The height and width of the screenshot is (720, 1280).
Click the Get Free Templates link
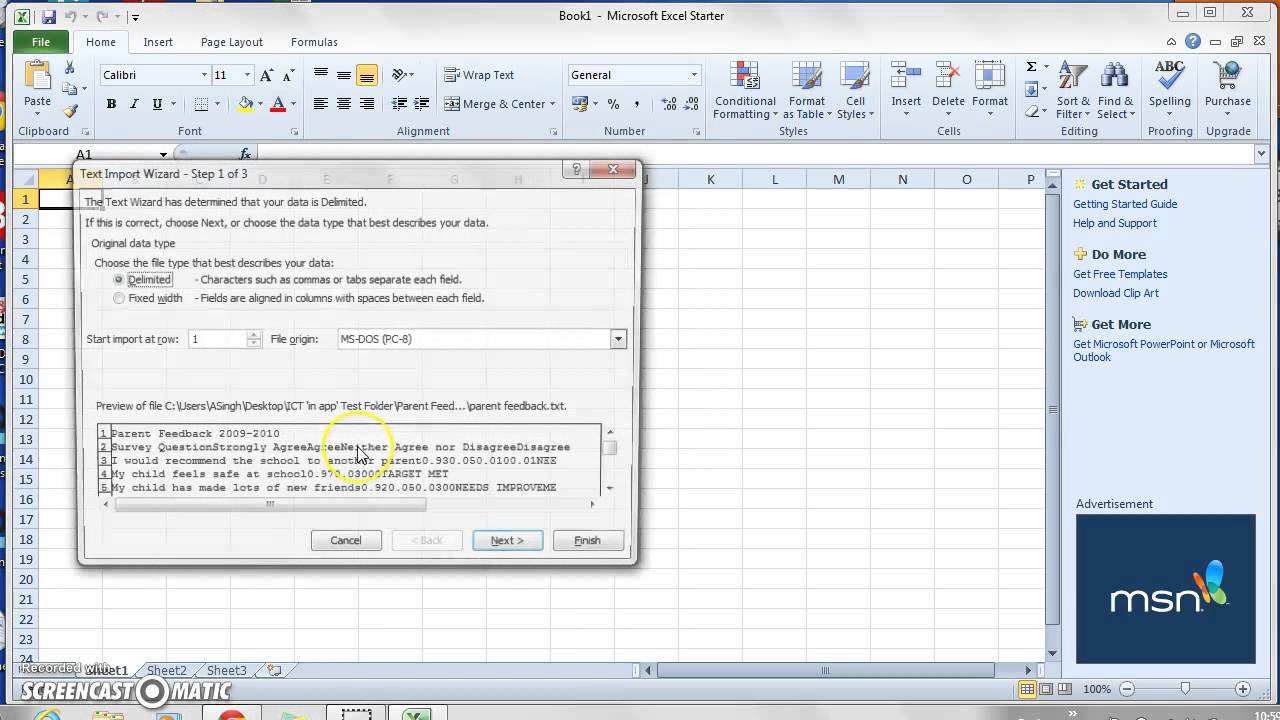click(x=1120, y=274)
